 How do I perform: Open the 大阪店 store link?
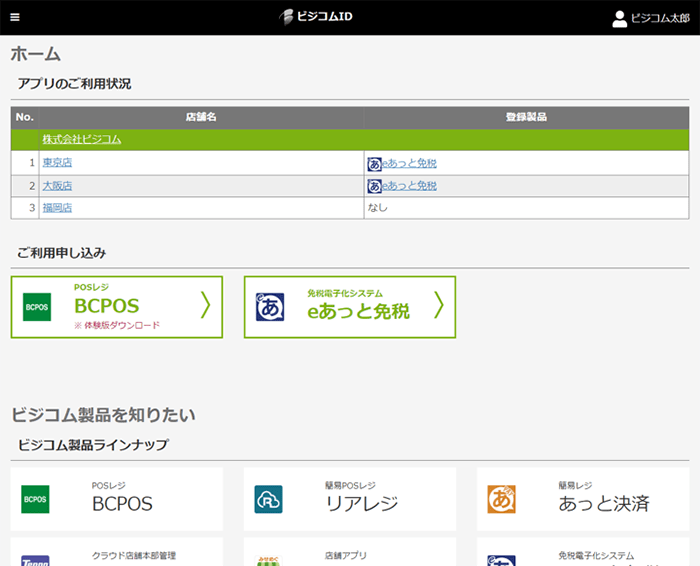click(x=57, y=186)
